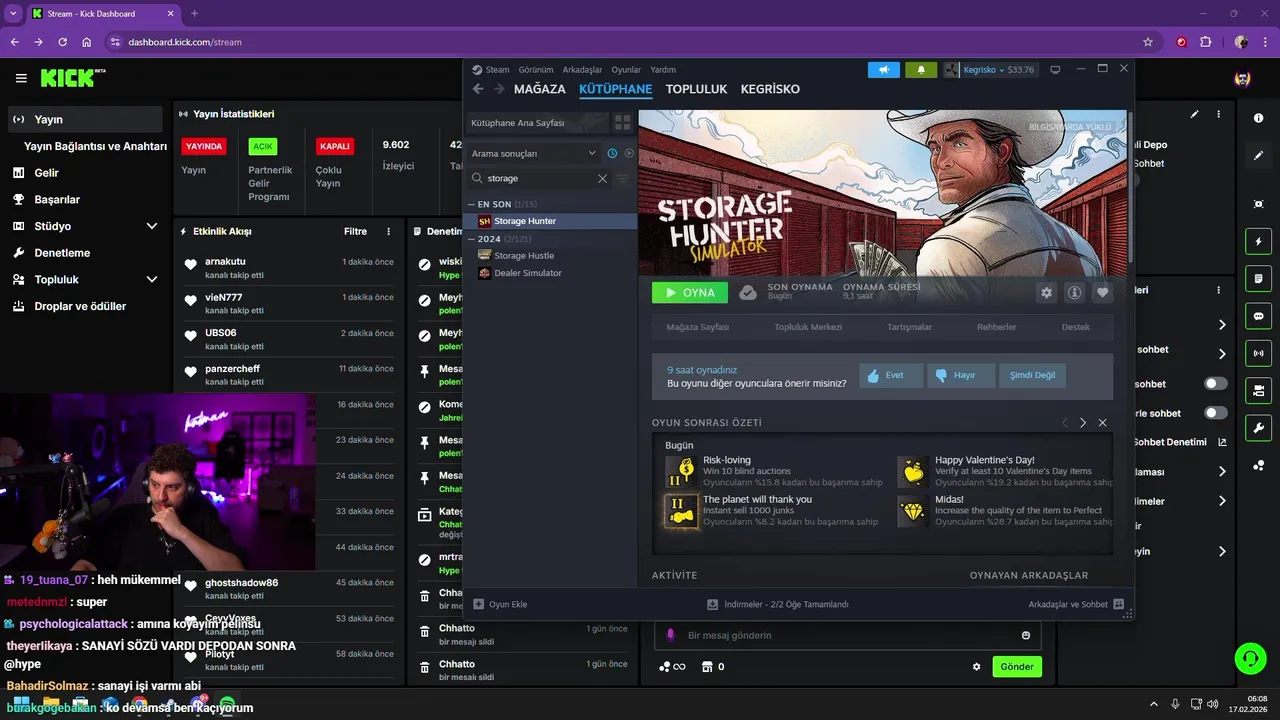Open the chat bubble icon in Kick sidebar
1280x720 pixels.
click(x=1258, y=315)
